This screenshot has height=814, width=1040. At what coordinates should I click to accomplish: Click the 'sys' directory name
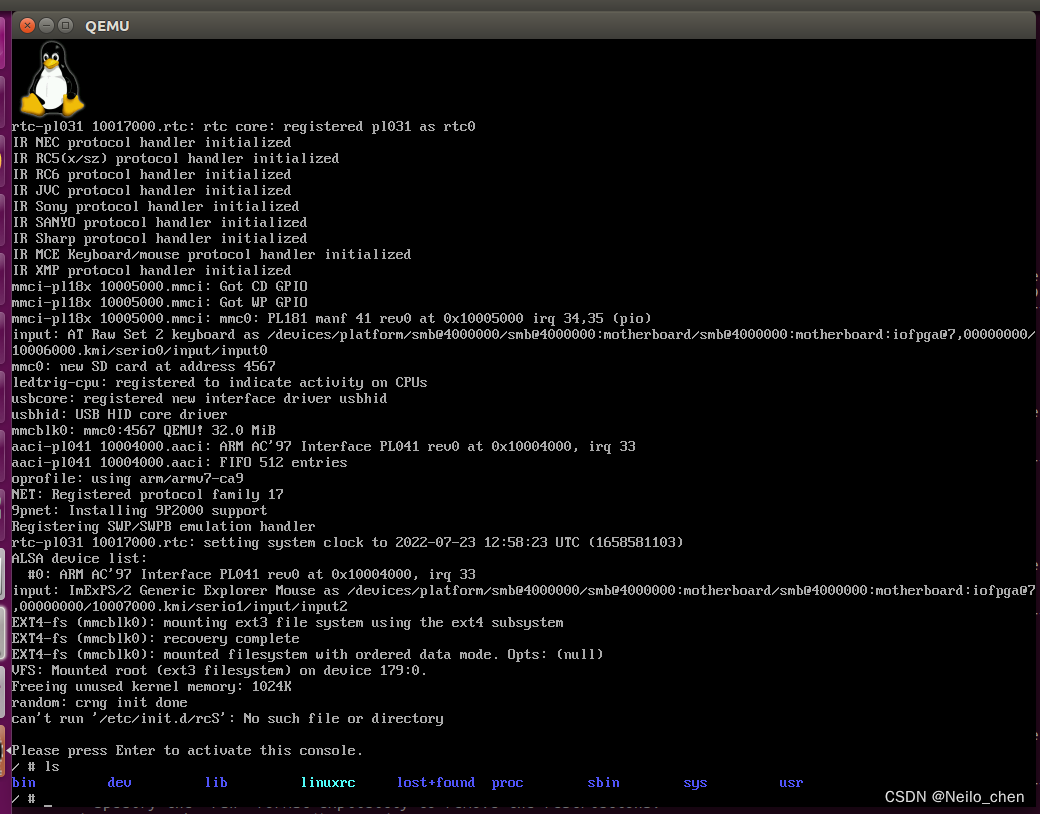[695, 782]
